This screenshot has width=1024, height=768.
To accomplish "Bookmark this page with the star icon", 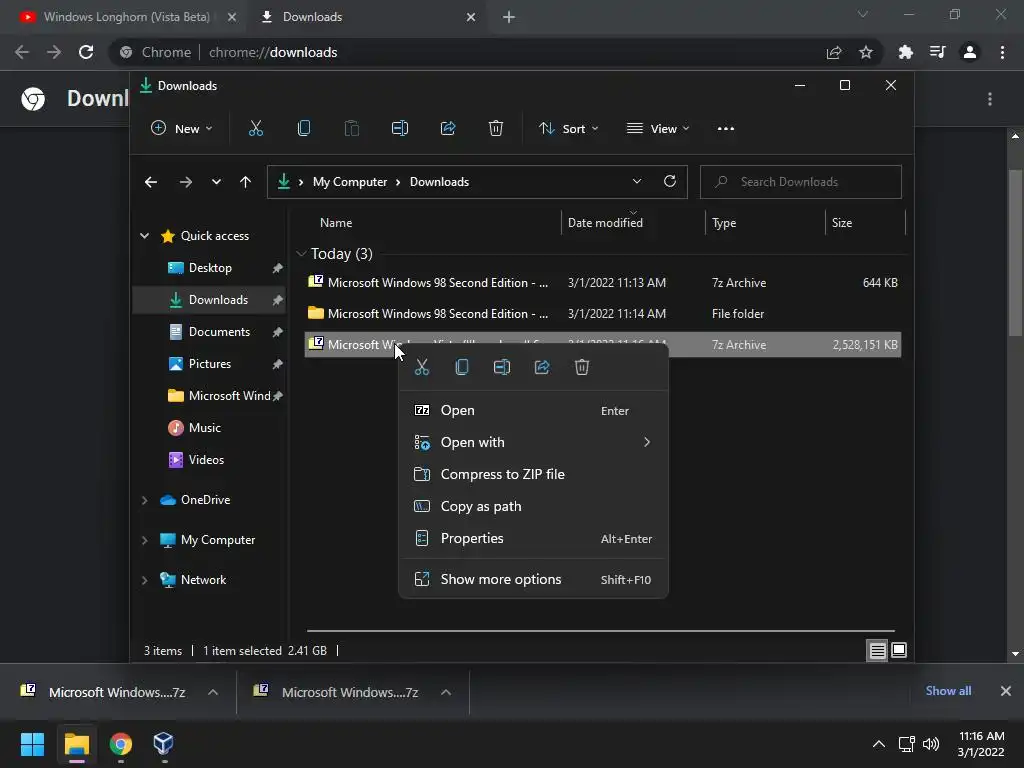I will (866, 52).
